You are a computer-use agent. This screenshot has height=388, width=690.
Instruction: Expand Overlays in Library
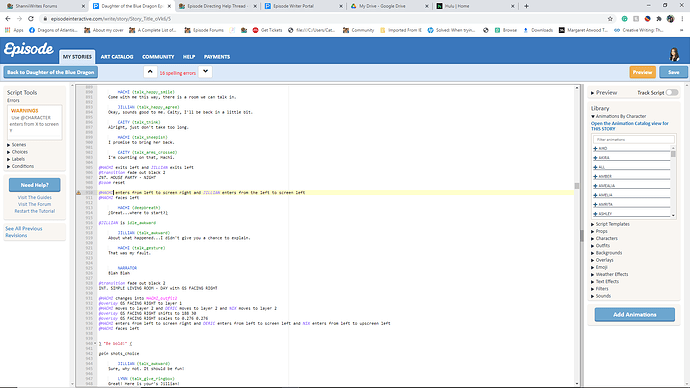[602, 260]
